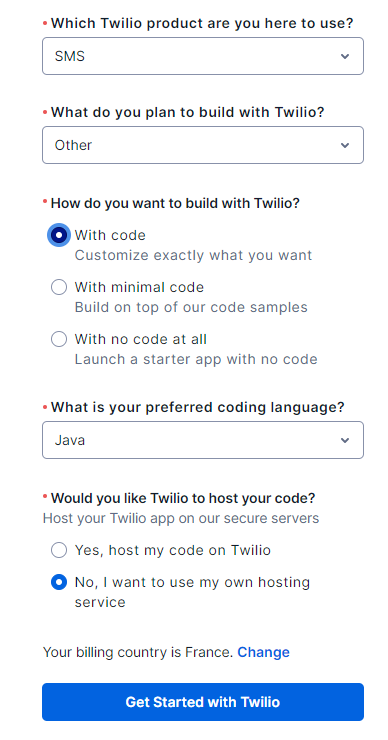Open the Twilio product dropdown showing SMS
This screenshot has width=388, height=740.
tap(202, 56)
